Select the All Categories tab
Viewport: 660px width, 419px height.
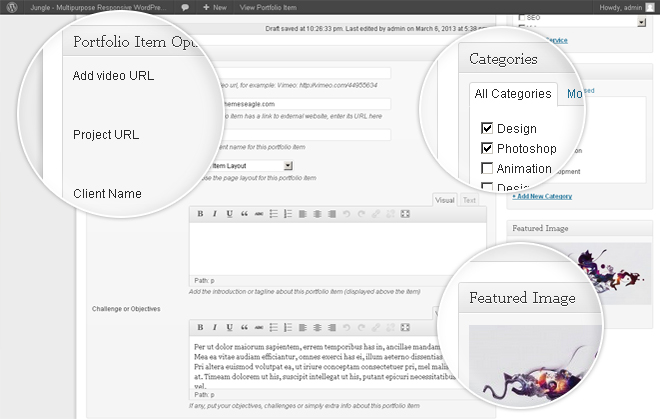click(x=513, y=93)
